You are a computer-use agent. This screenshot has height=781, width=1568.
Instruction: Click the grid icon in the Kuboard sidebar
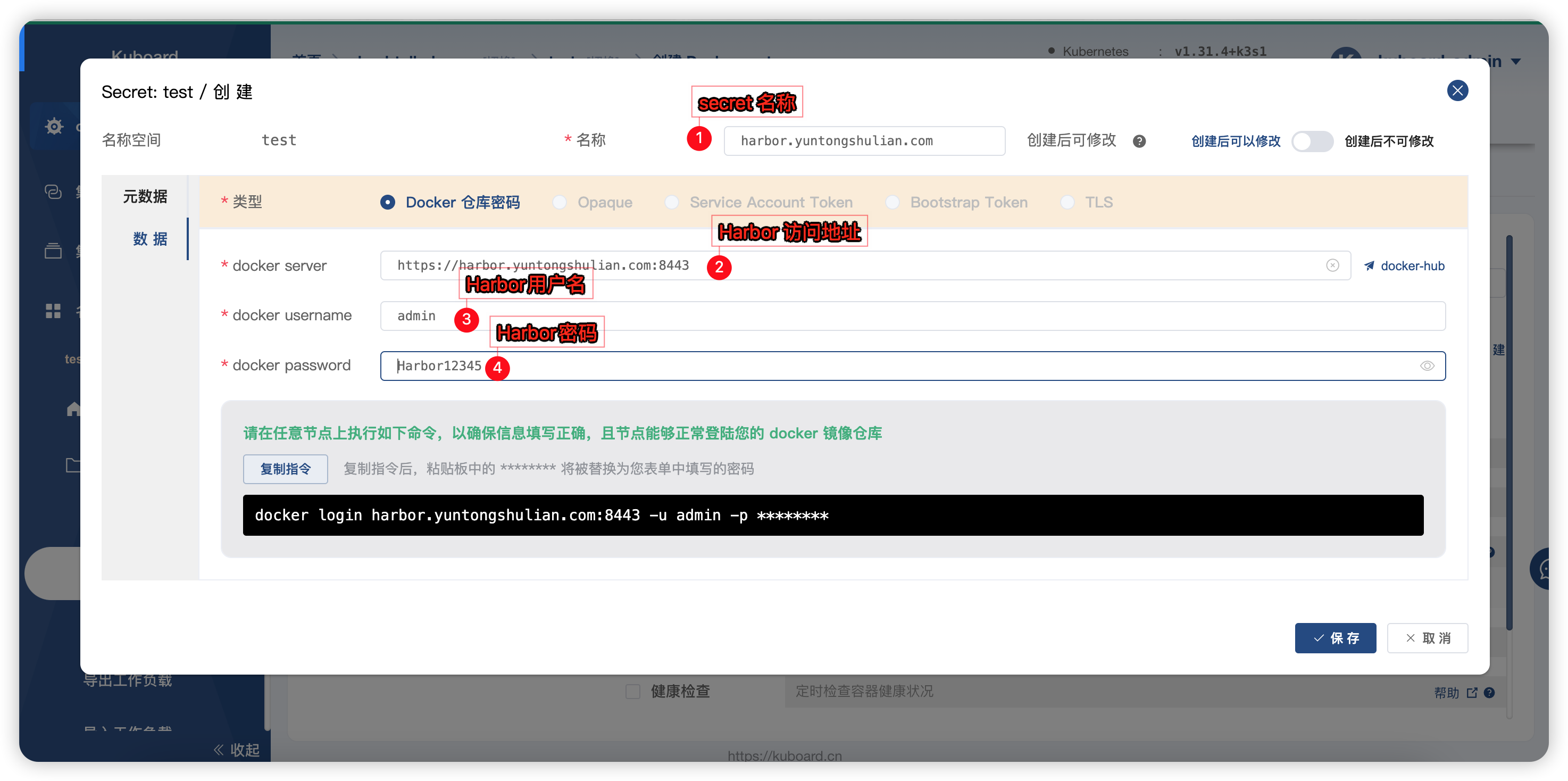(x=54, y=311)
